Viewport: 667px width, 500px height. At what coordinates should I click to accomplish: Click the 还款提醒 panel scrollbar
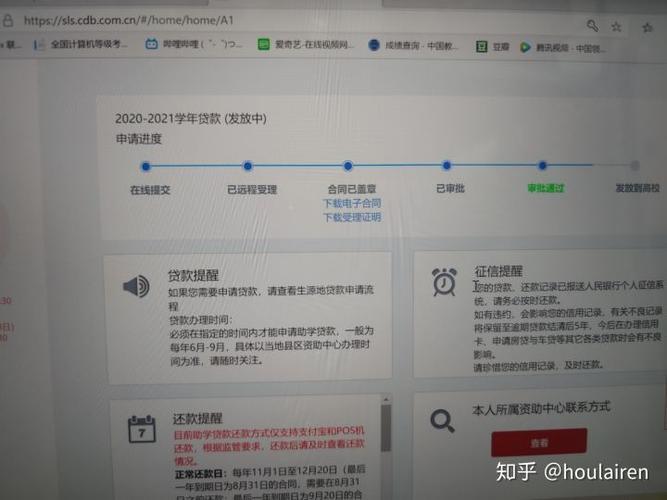click(x=386, y=428)
